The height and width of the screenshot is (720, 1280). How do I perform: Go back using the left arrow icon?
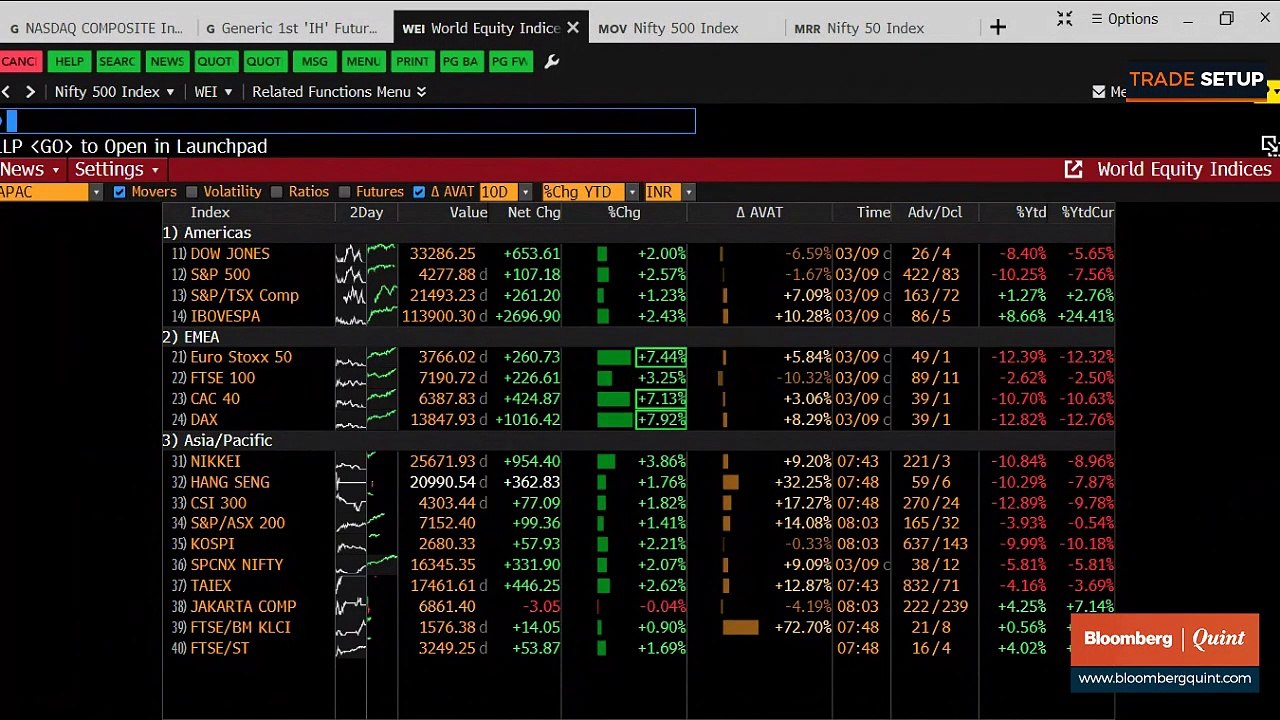(x=6, y=92)
